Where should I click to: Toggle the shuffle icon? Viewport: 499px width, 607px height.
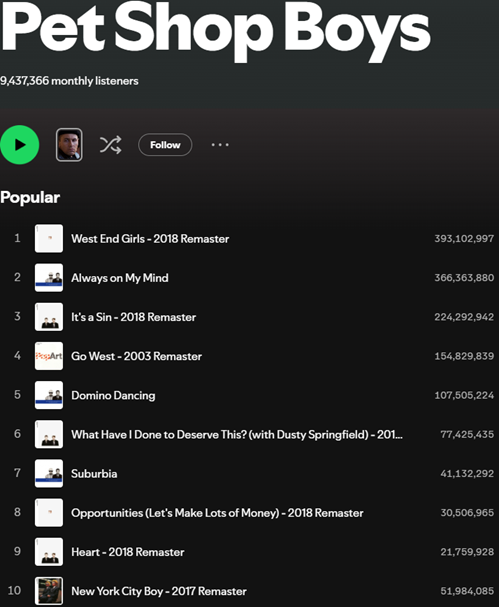point(111,145)
